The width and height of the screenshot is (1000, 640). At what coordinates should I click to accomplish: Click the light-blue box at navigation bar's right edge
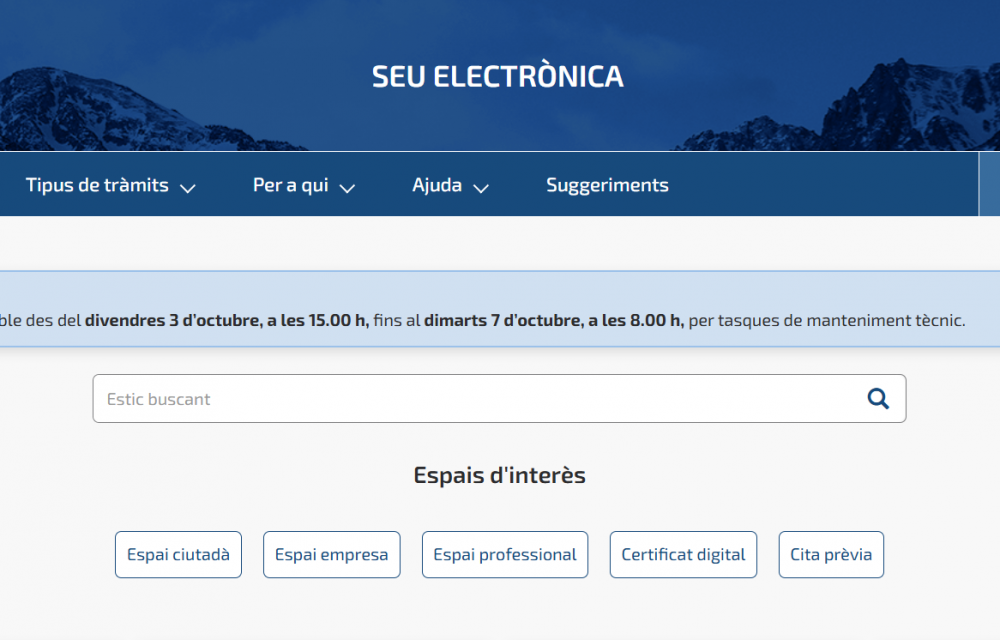(x=990, y=184)
